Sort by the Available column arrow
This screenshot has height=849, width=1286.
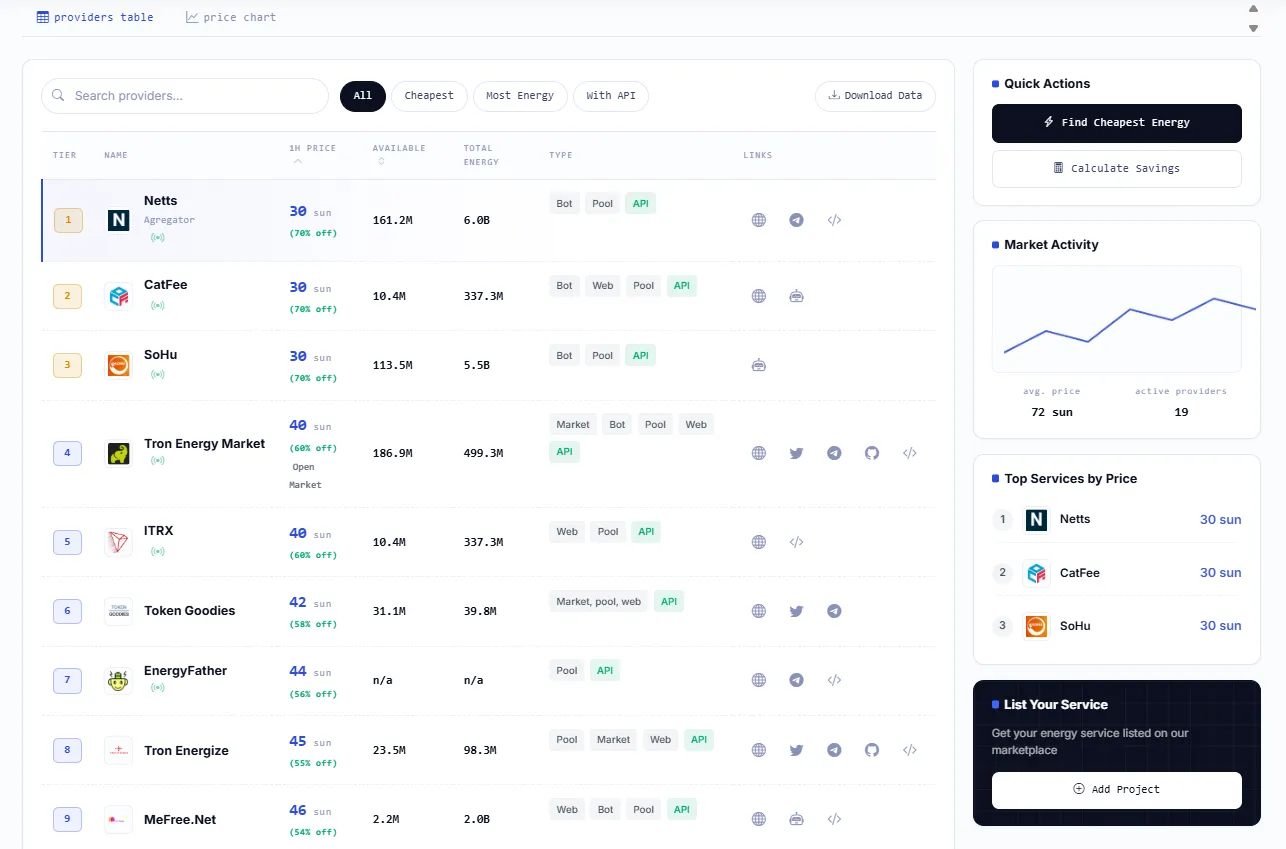(380, 161)
